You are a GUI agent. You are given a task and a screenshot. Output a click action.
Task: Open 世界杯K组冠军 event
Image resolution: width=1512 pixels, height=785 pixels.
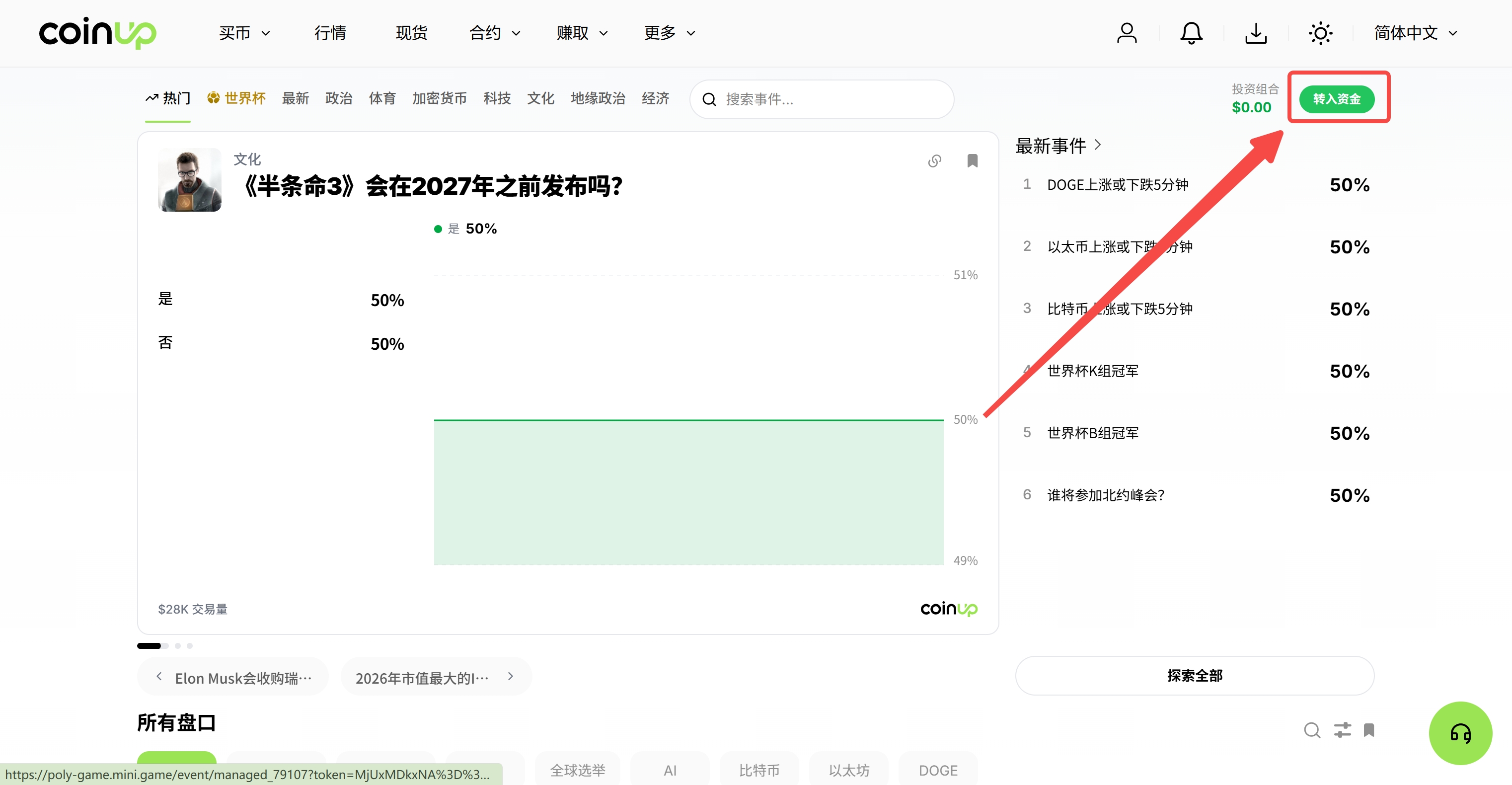[x=1195, y=371]
